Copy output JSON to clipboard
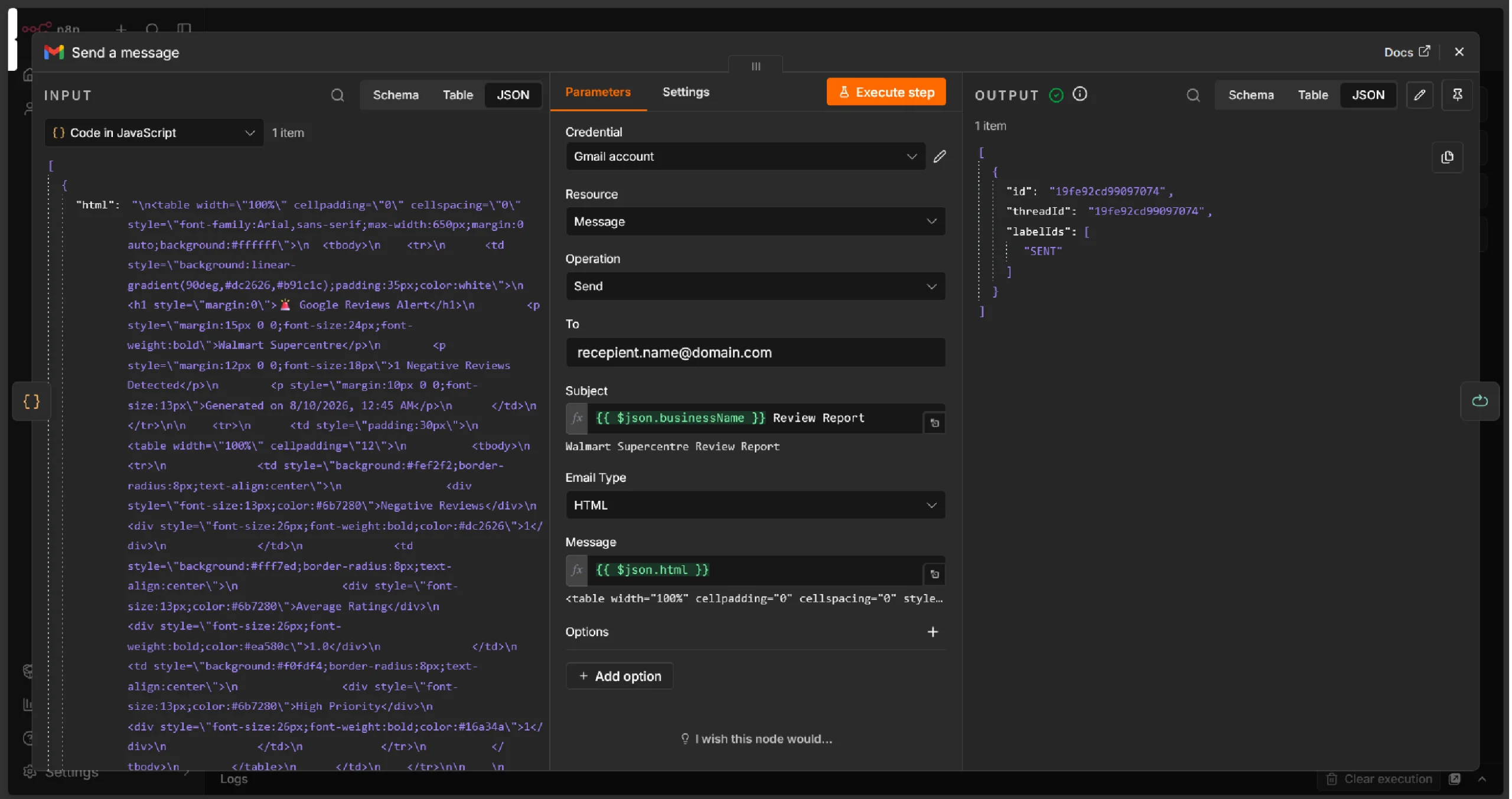 (x=1447, y=157)
